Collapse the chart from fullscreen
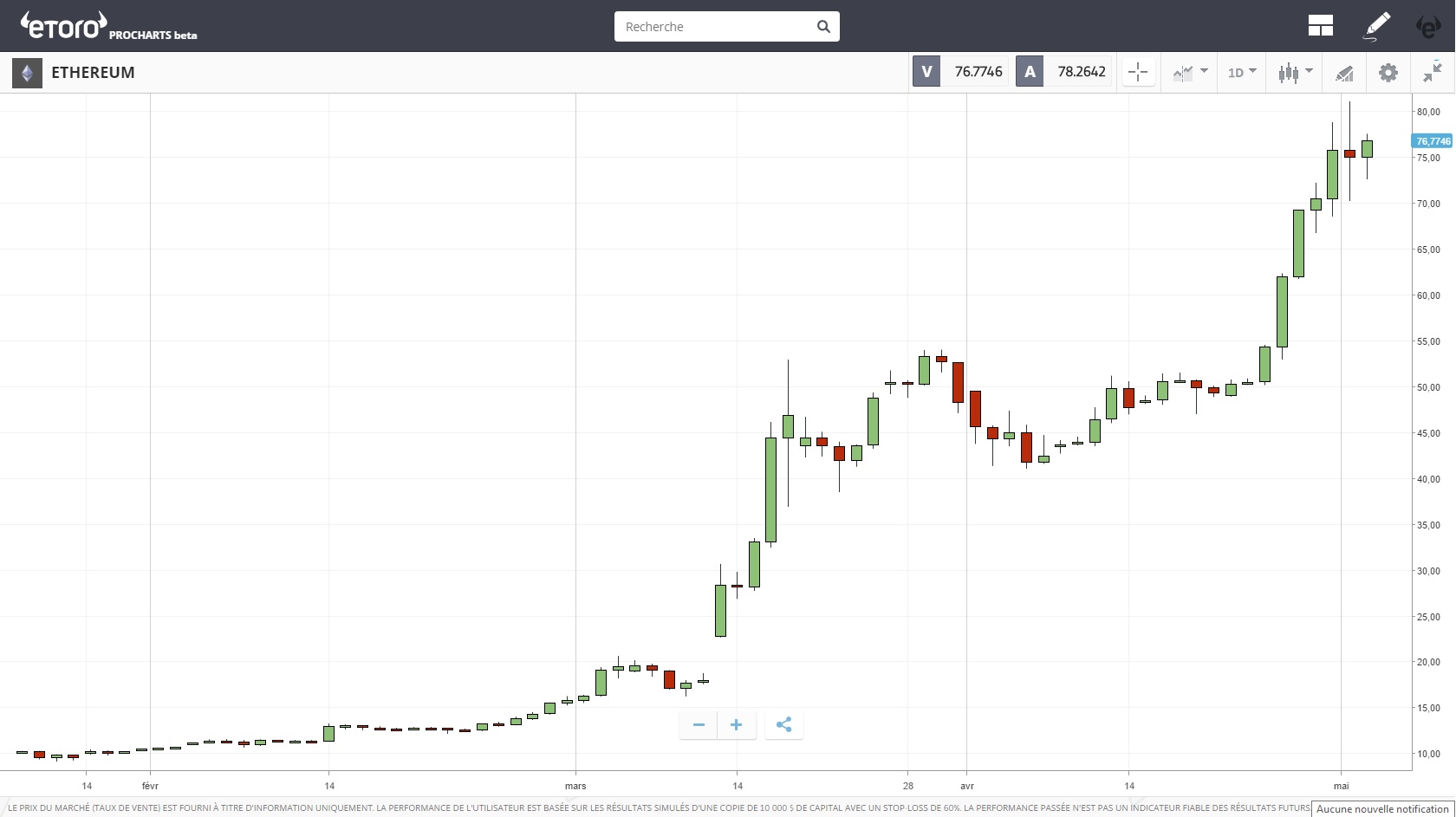 point(1433,73)
